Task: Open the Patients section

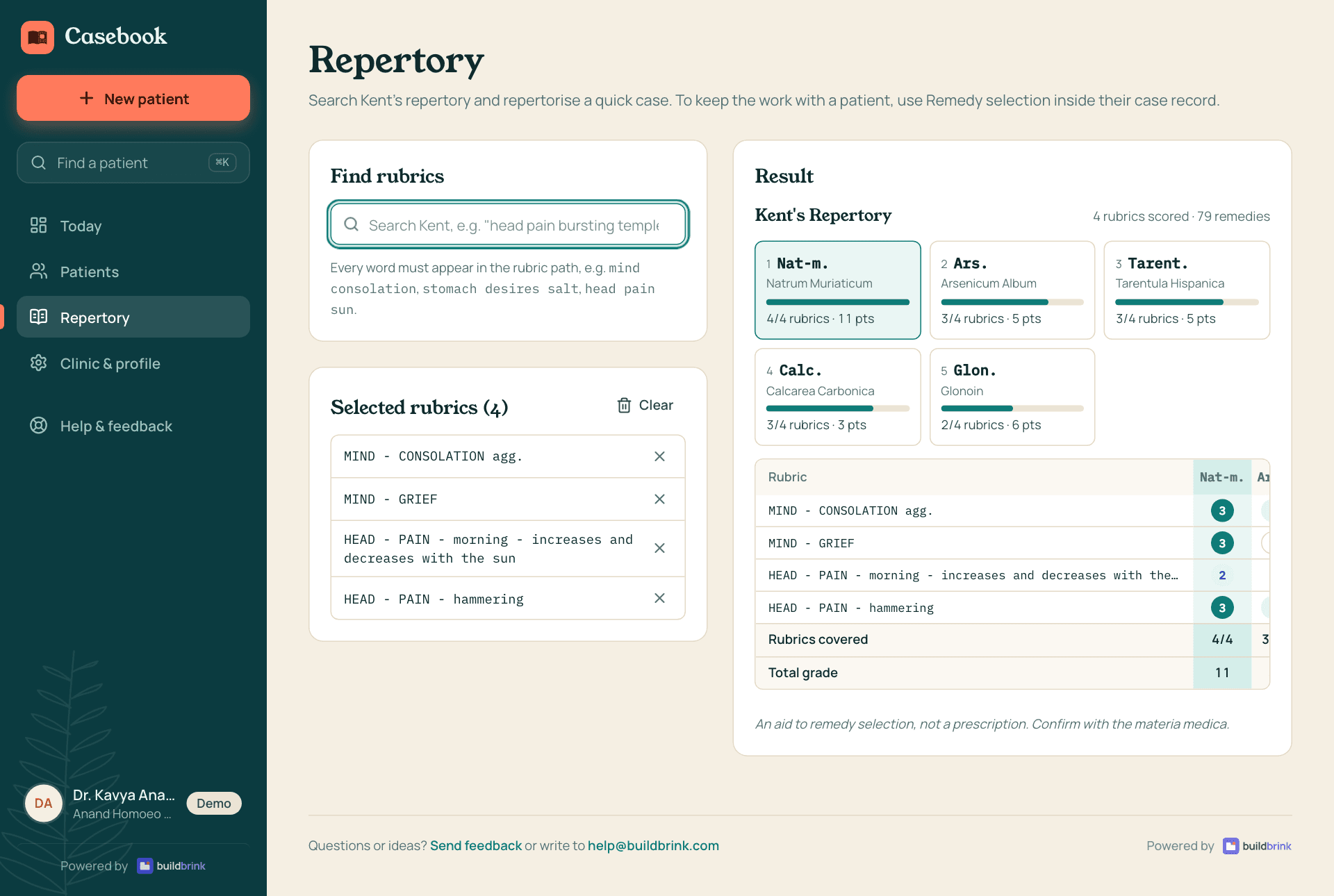Action: [133, 272]
